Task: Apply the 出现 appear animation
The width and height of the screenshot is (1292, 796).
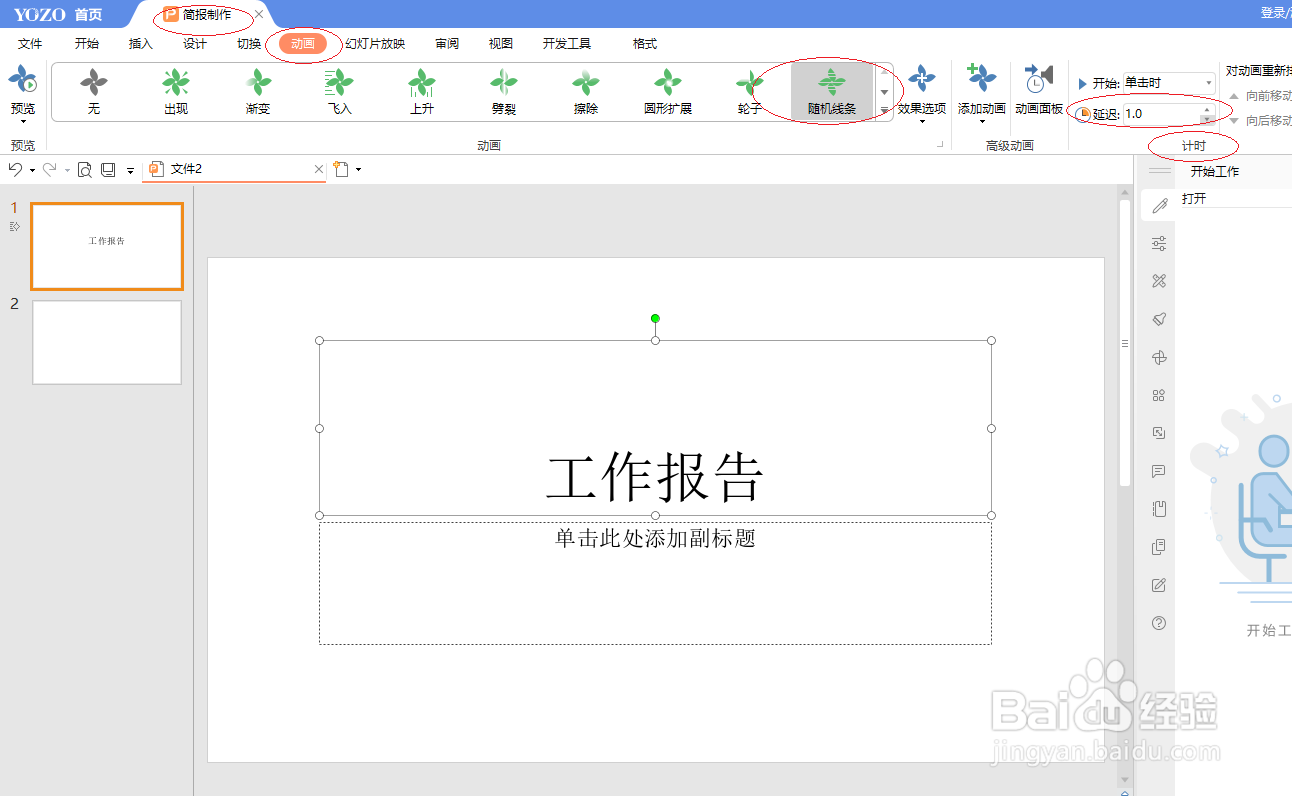Action: pos(176,91)
